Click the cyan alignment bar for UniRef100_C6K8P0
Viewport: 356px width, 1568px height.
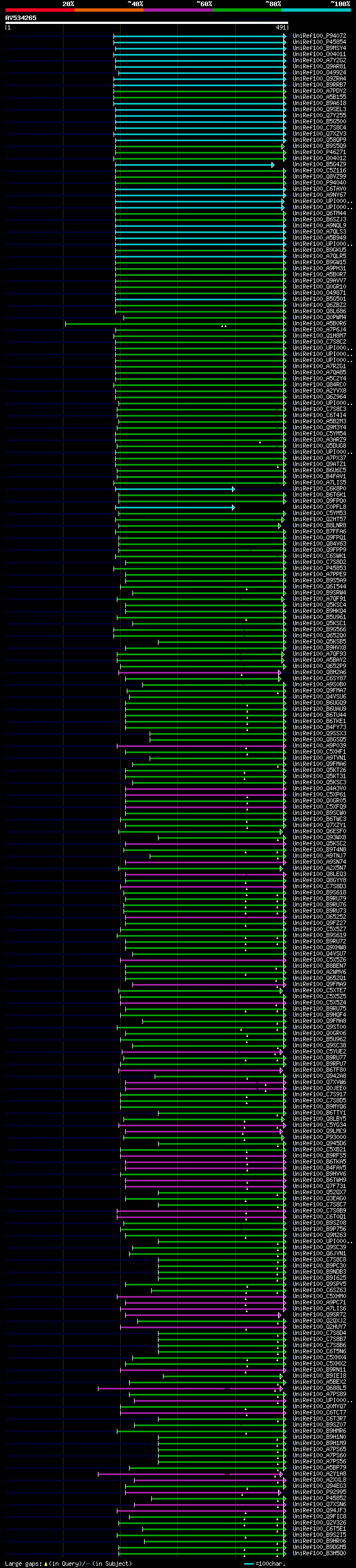pyautogui.click(x=175, y=489)
